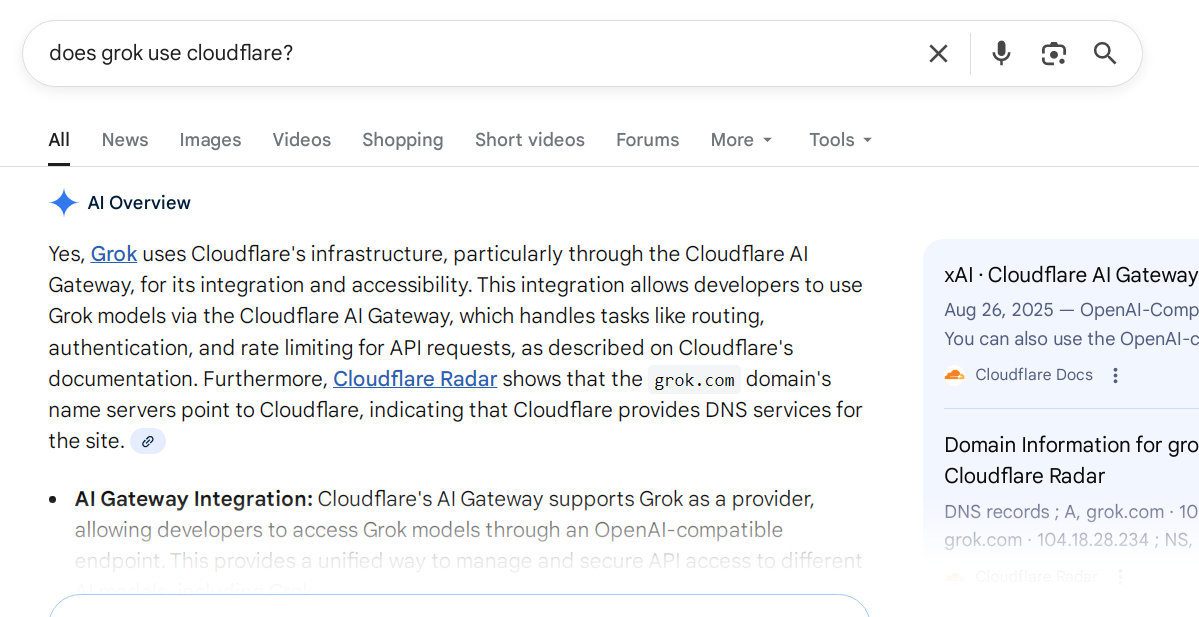The width and height of the screenshot is (1199, 617).
Task: Open the three-dot menu next to Cloudflare Docs
Action: (x=1115, y=375)
